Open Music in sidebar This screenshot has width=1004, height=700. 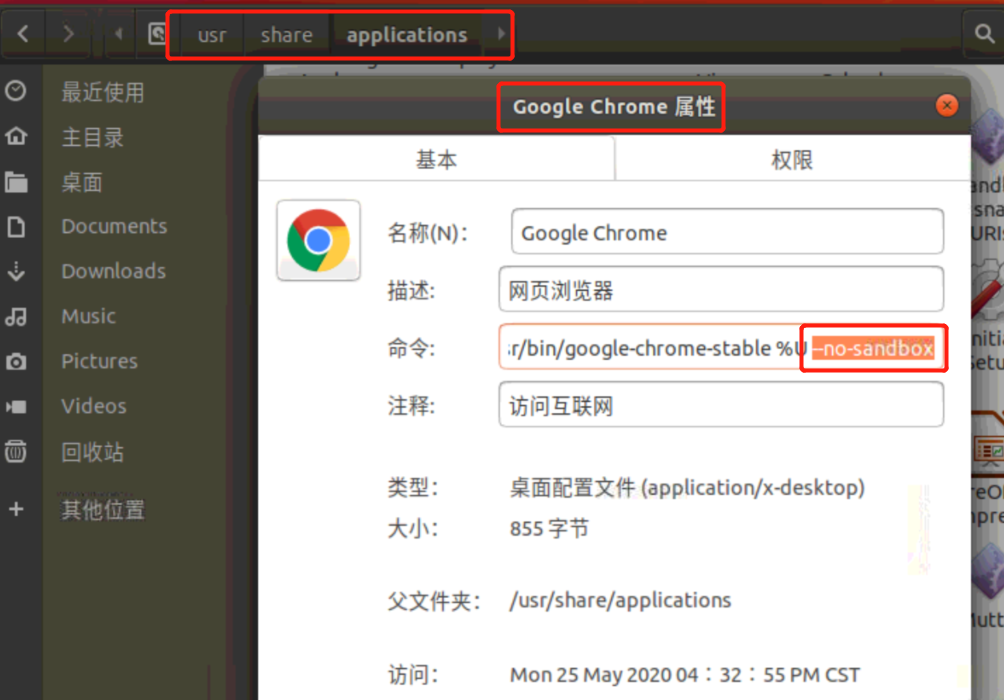(88, 316)
